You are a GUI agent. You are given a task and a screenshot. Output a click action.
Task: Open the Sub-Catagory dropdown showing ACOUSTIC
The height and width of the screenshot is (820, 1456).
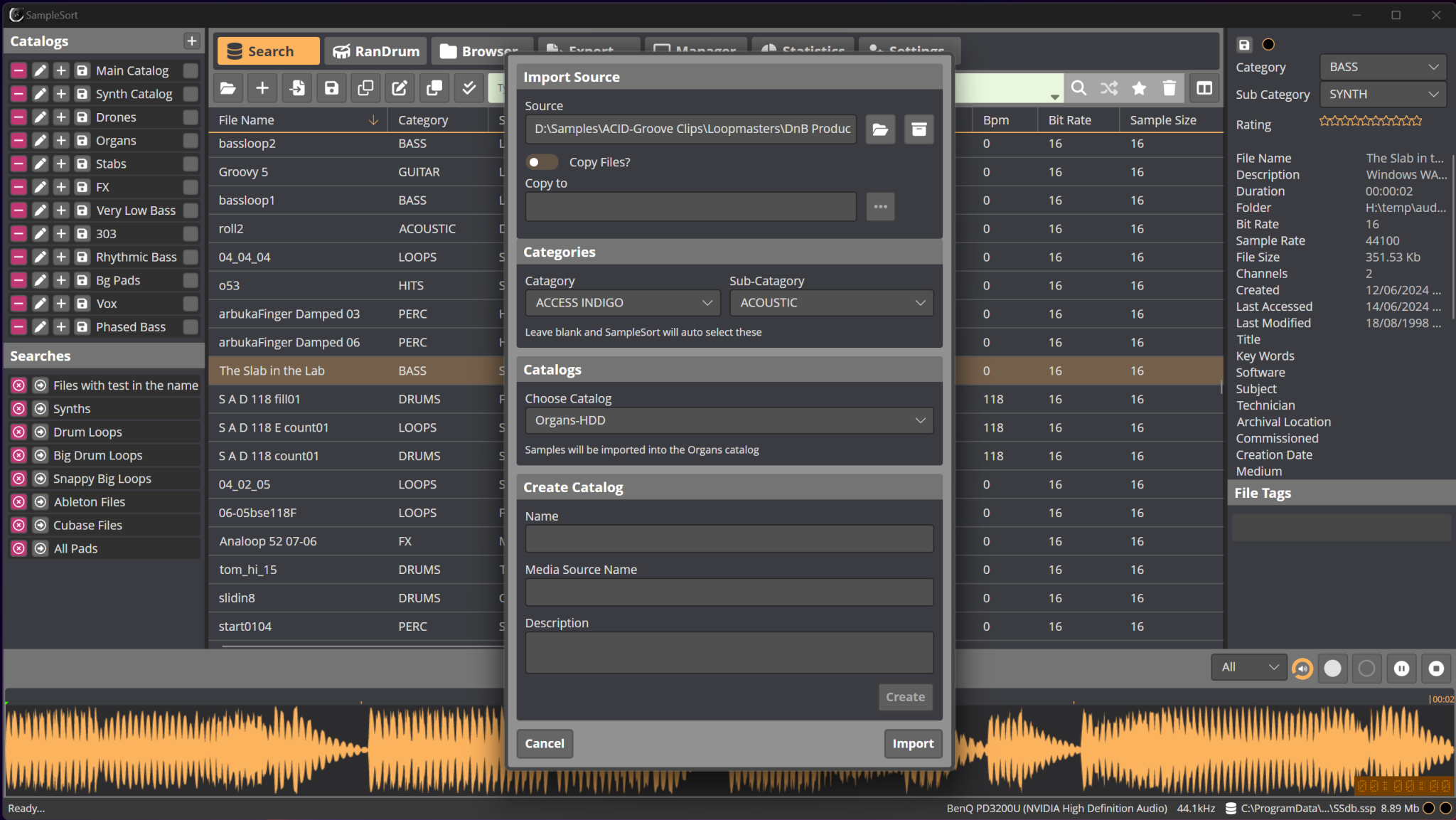pos(830,302)
